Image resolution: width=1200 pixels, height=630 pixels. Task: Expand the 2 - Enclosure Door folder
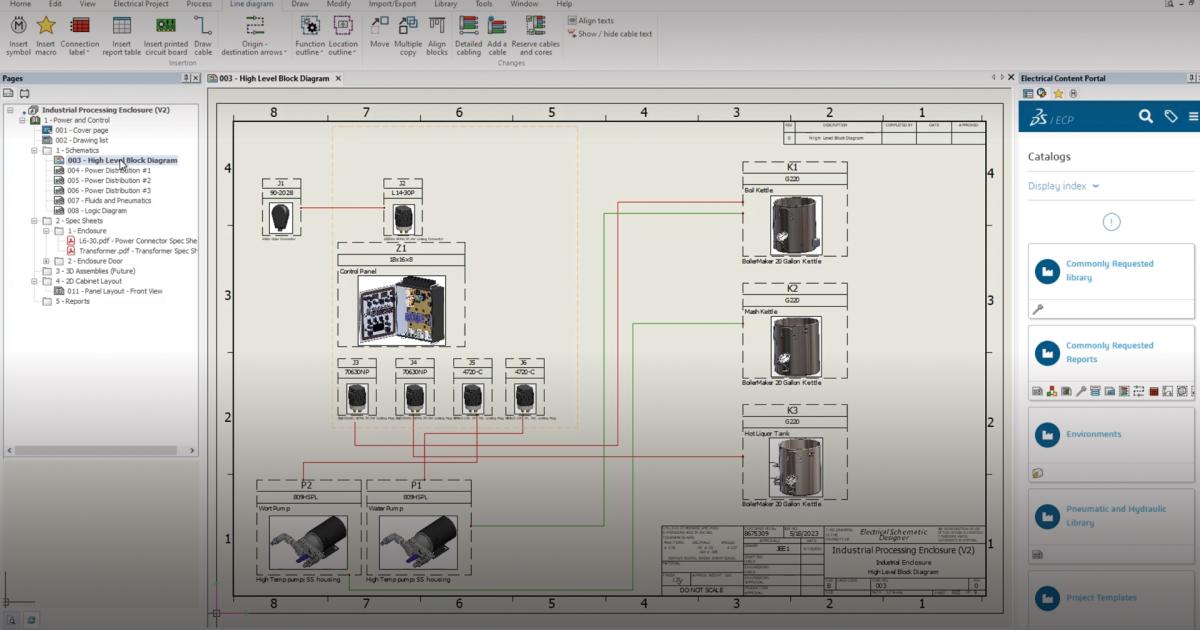point(46,261)
